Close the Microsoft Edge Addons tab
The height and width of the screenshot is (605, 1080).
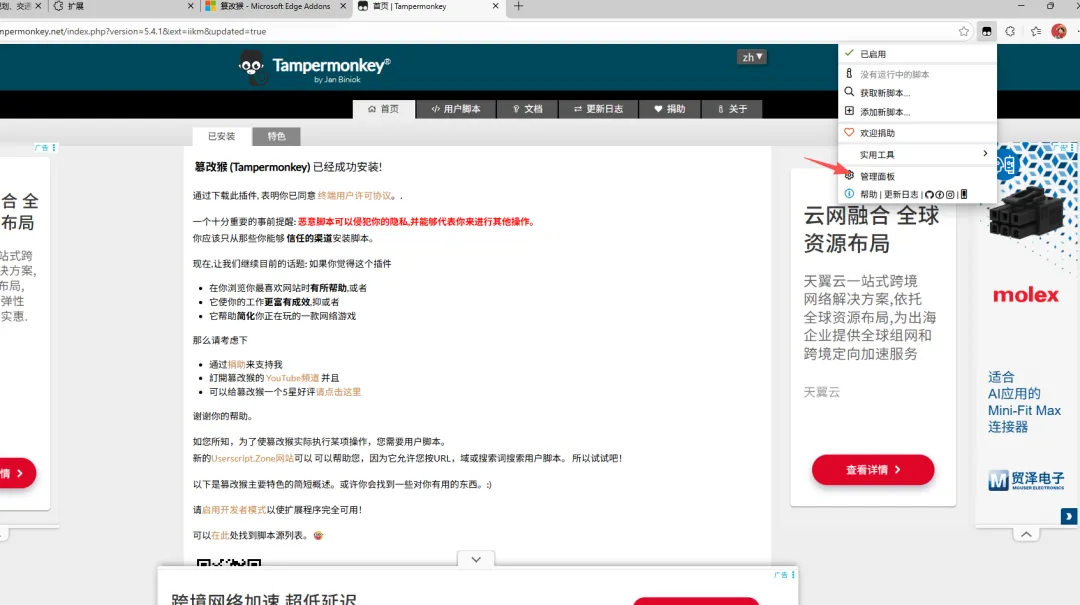click(x=343, y=6)
